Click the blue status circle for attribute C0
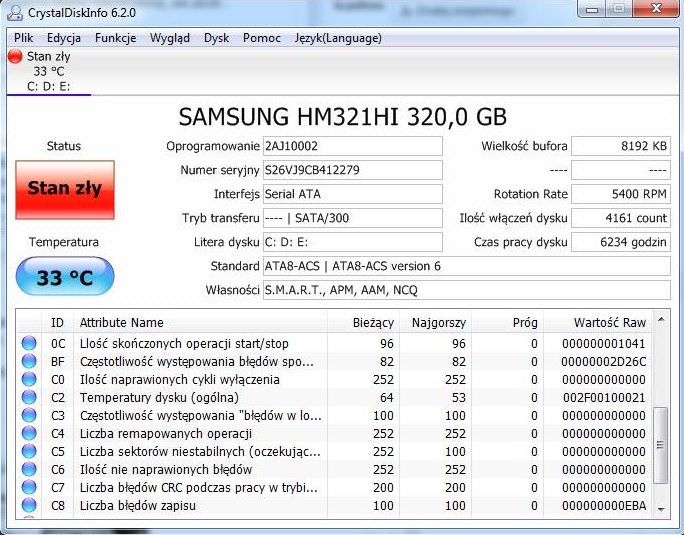This screenshot has height=535, width=684. [29, 379]
